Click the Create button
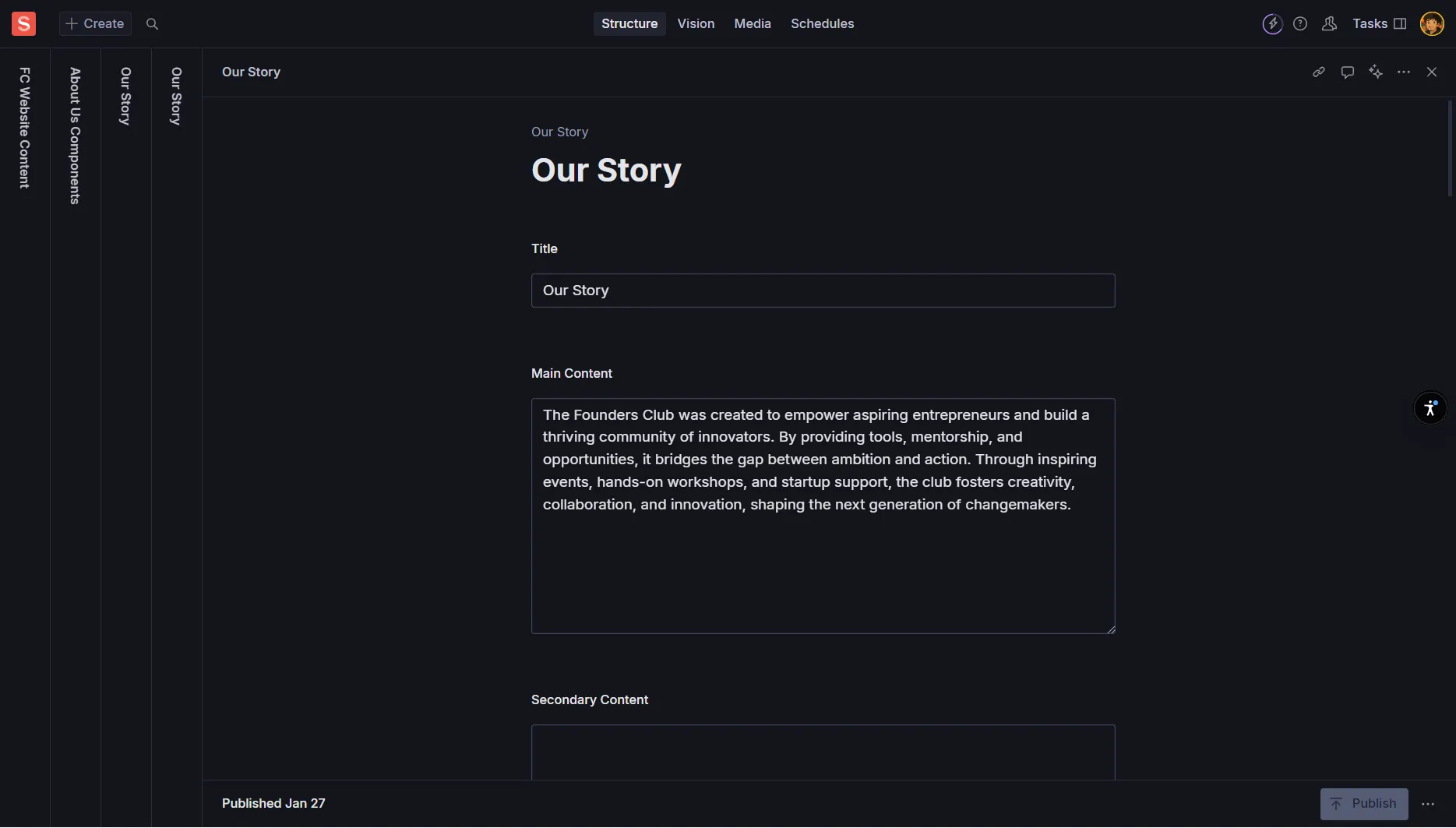 (x=95, y=24)
